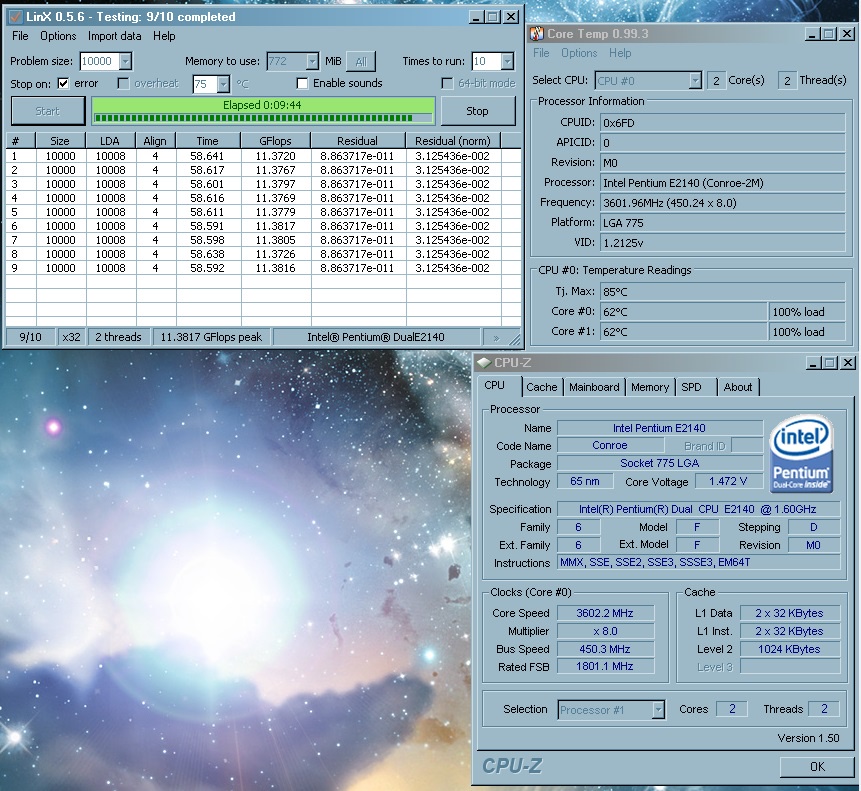Open LinX Import data menu
861x791 pixels.
click(x=114, y=36)
